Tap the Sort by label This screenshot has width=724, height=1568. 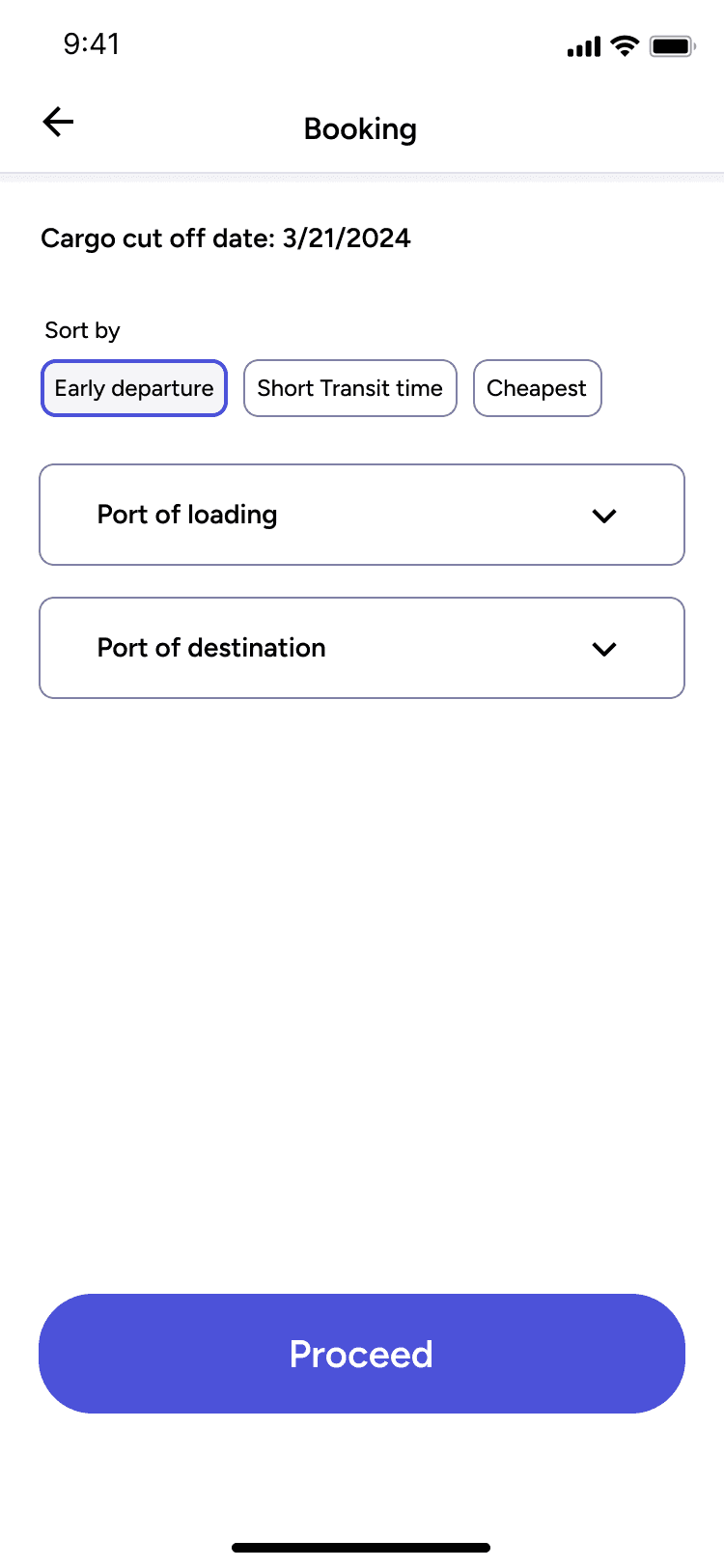83,330
